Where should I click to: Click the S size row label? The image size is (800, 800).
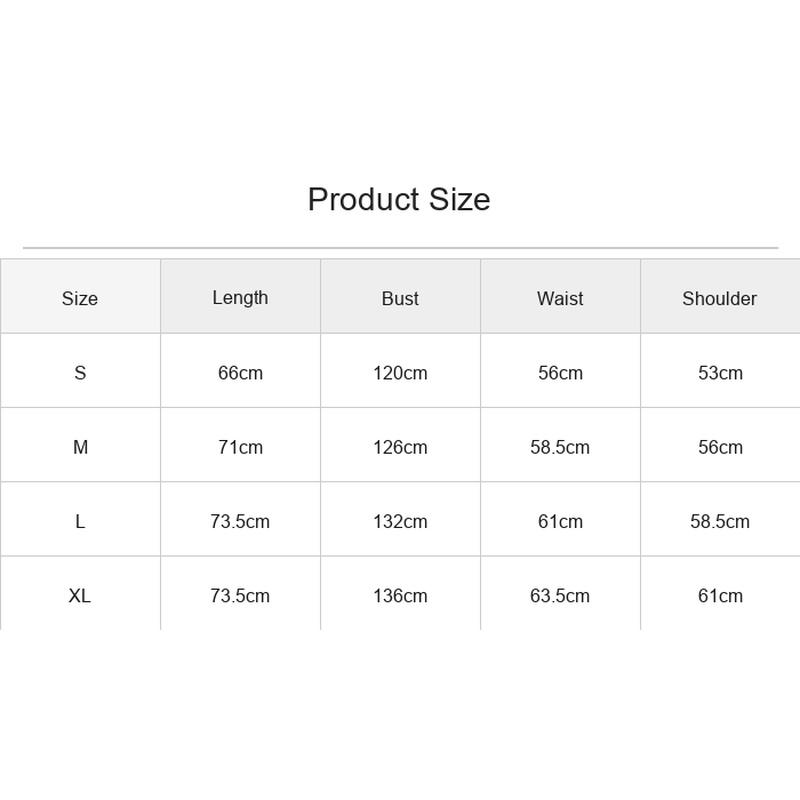point(80,373)
